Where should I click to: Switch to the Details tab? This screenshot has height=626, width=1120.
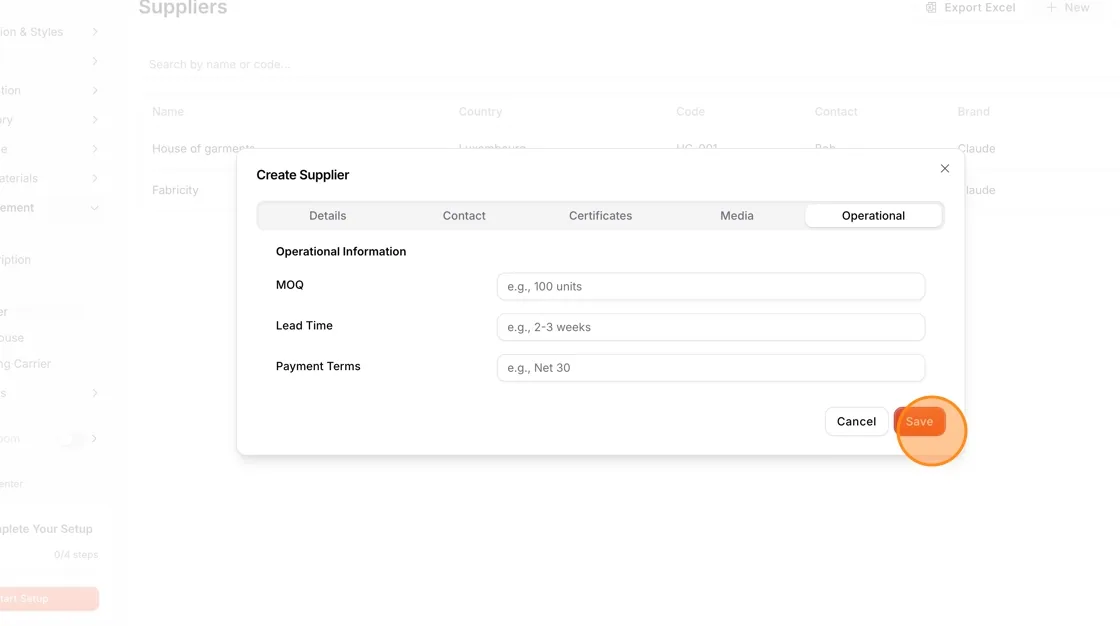[x=327, y=216]
